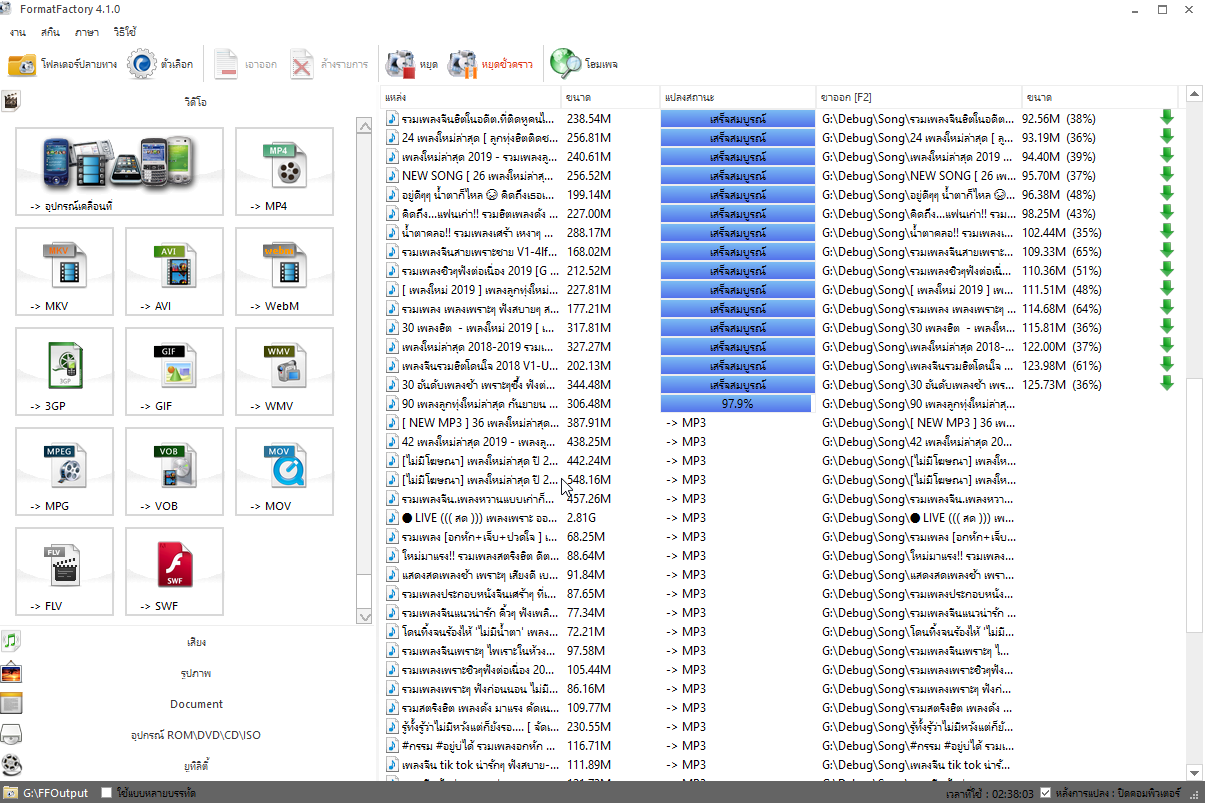The height and width of the screenshot is (803, 1205).
Task: Sort by the แปลงสถานะ (Convert state) column header
Action: click(x=736, y=98)
